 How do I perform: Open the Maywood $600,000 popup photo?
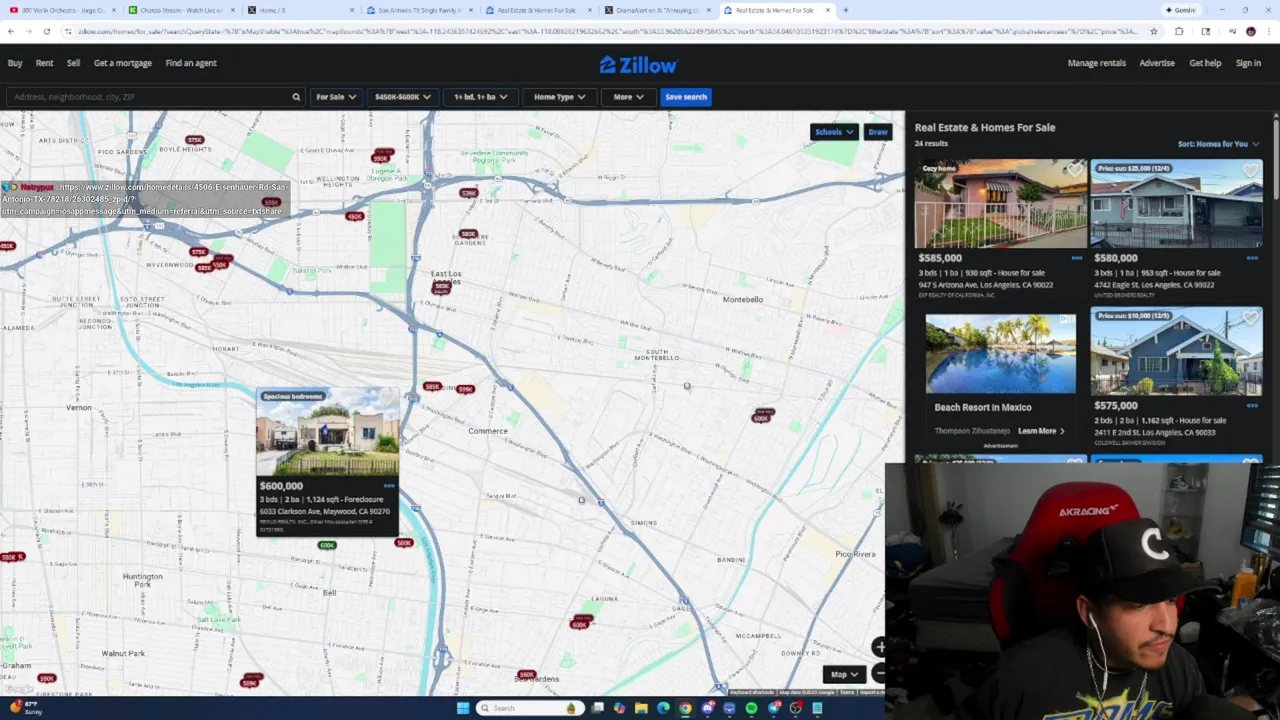point(327,433)
